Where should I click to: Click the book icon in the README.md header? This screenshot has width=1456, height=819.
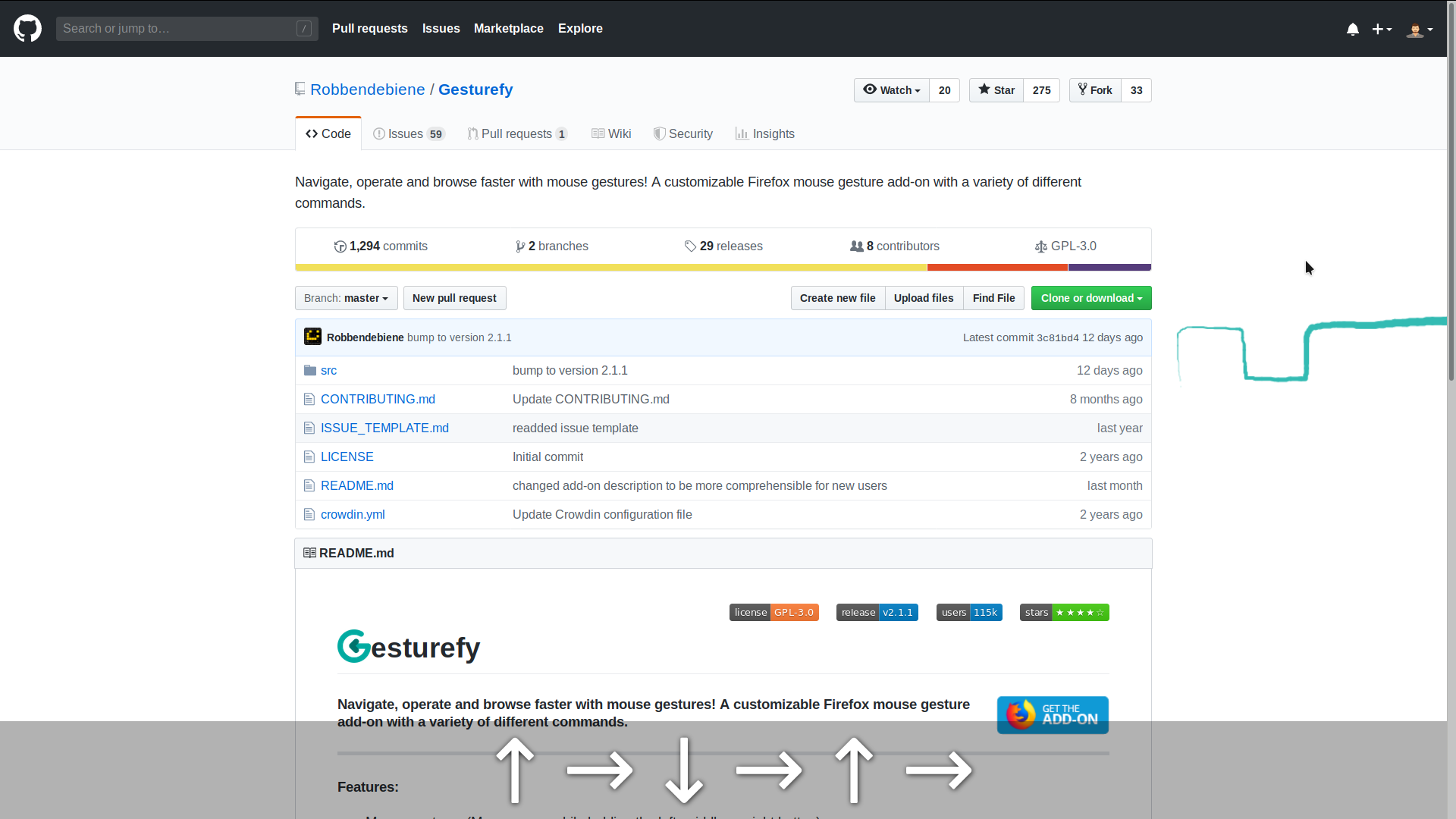pos(309,553)
